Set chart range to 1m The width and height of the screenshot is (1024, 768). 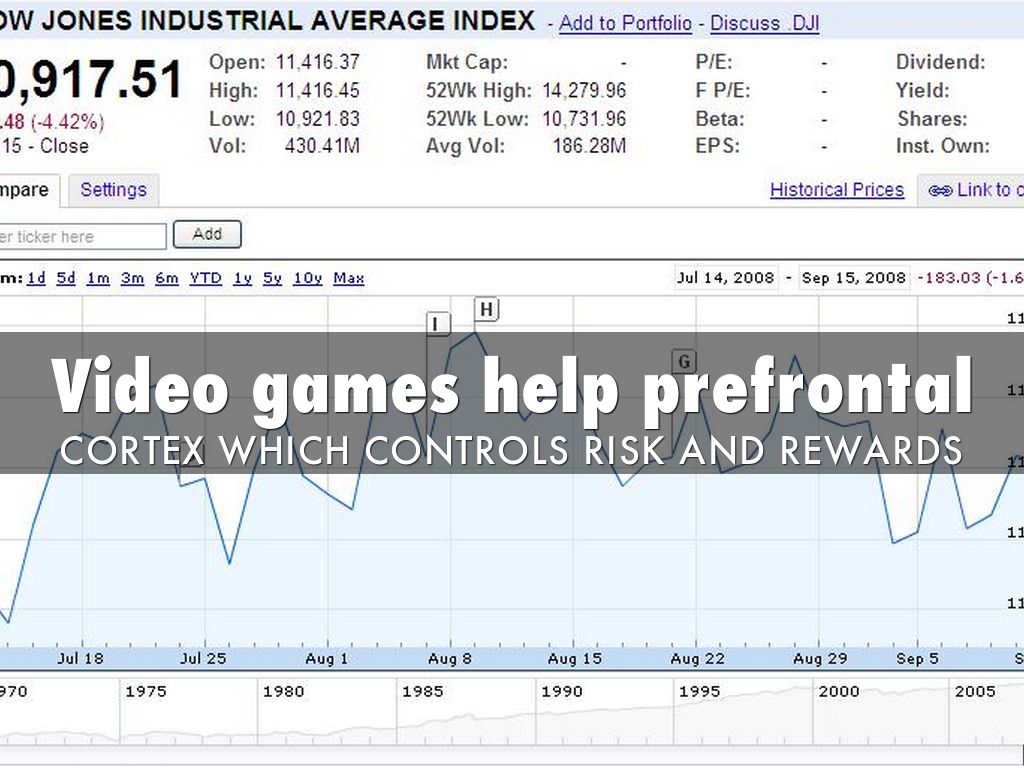(98, 278)
